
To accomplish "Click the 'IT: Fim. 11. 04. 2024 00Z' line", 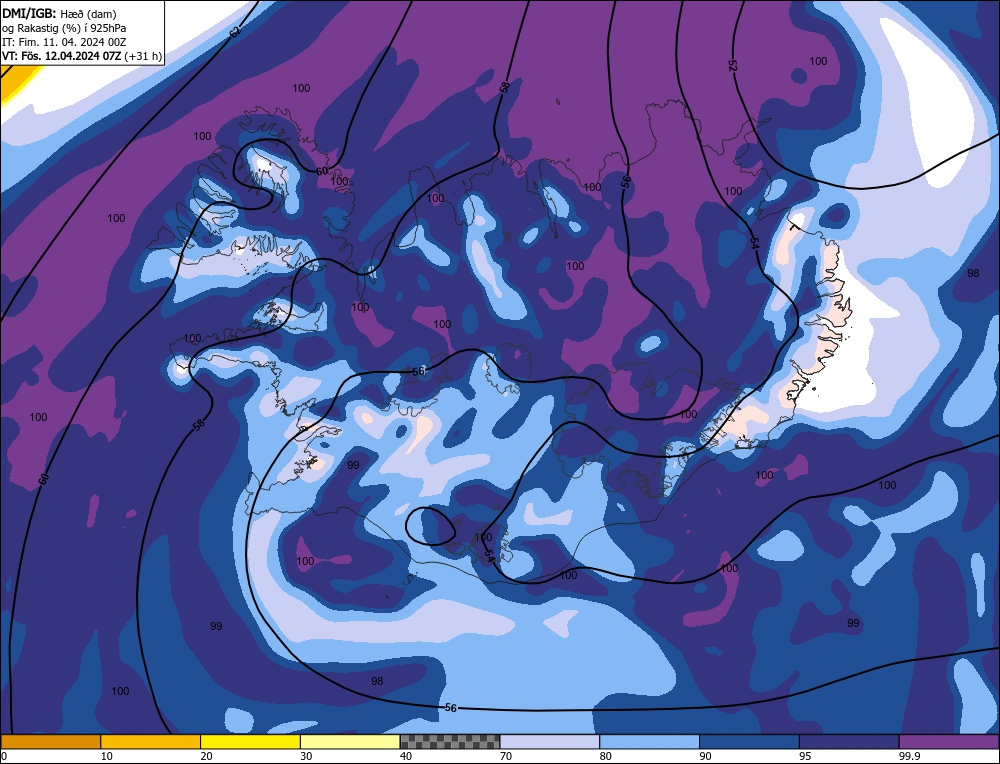I will 64,42.
